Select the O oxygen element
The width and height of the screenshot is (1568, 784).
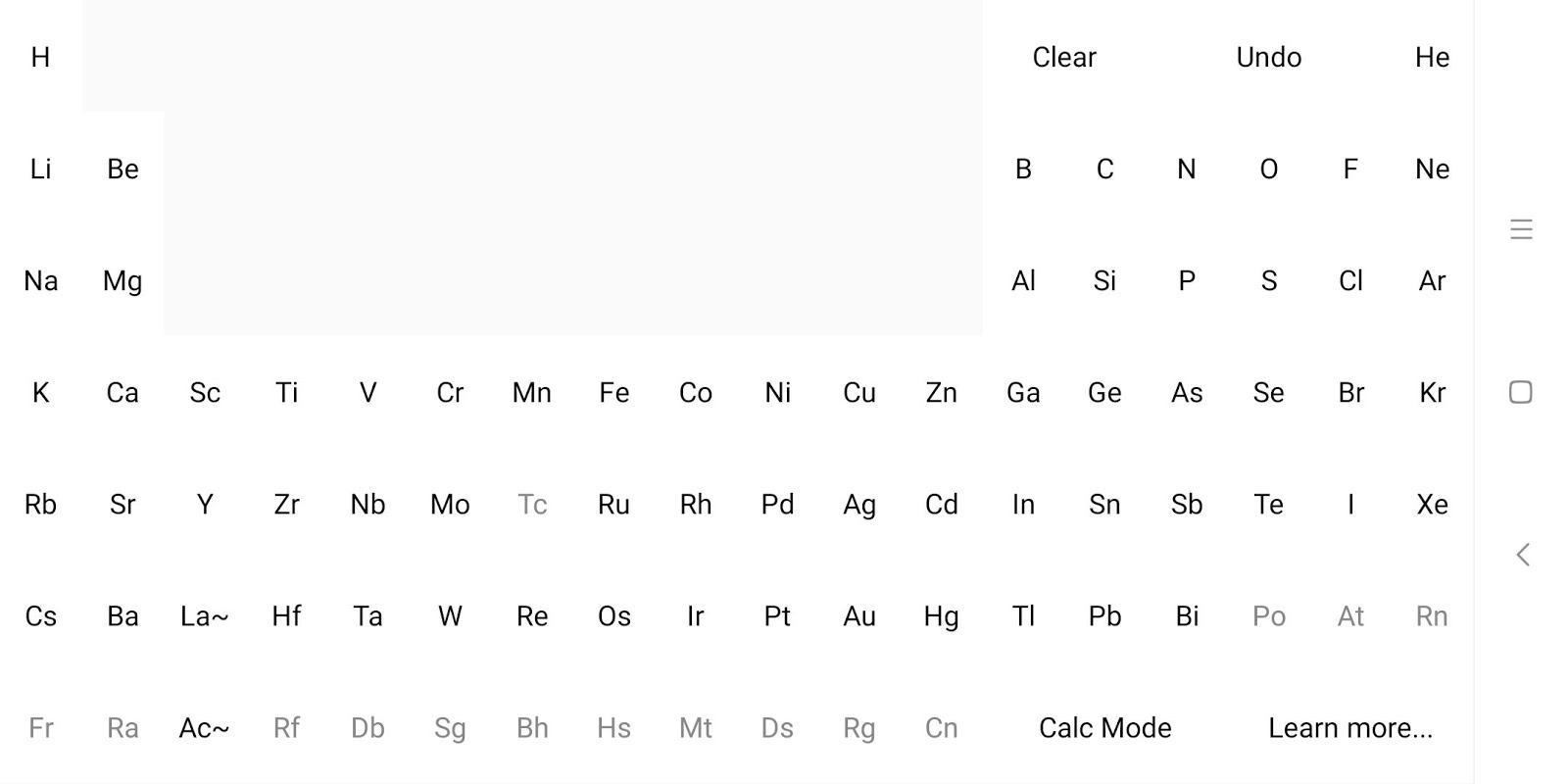(1268, 170)
